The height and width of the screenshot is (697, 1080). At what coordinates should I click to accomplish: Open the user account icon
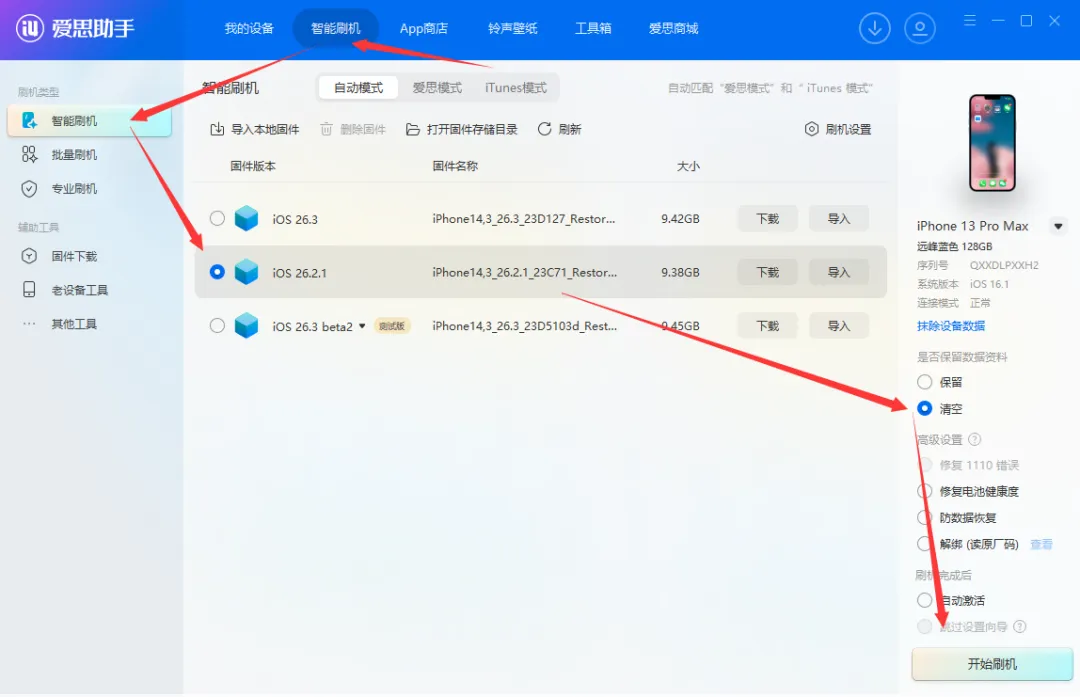click(x=920, y=28)
